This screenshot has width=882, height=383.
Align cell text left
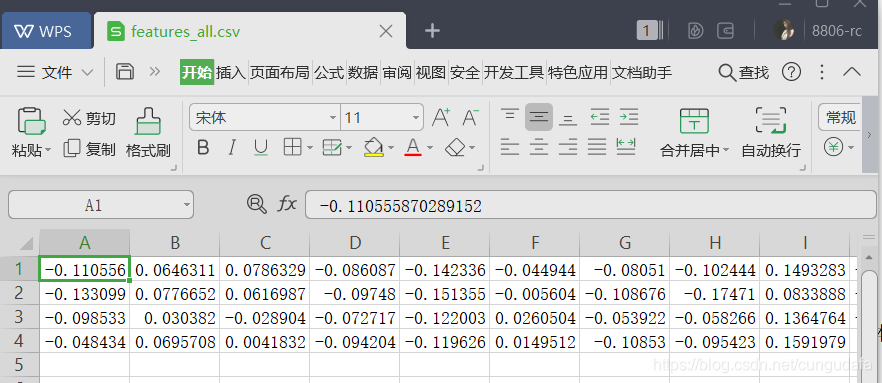point(510,147)
